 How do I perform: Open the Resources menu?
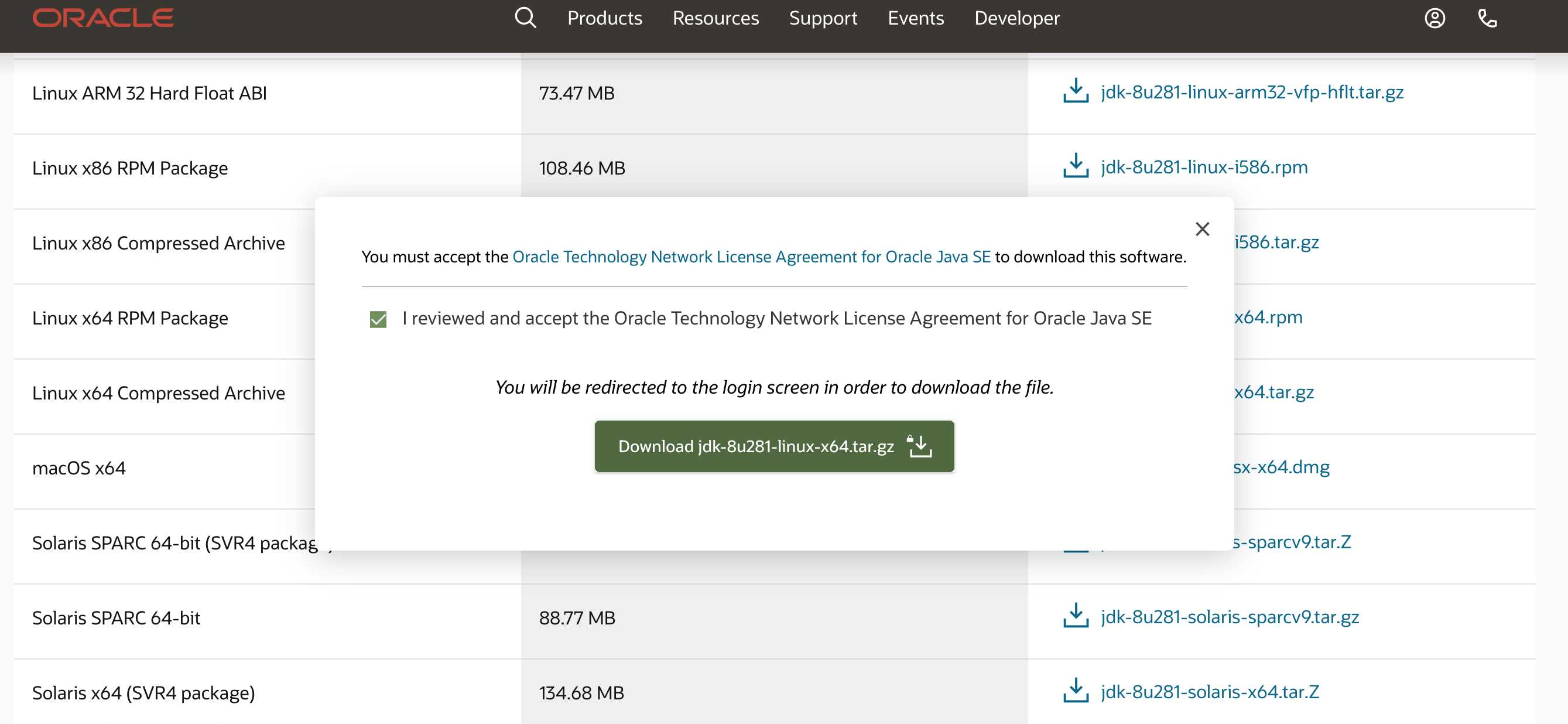click(715, 18)
